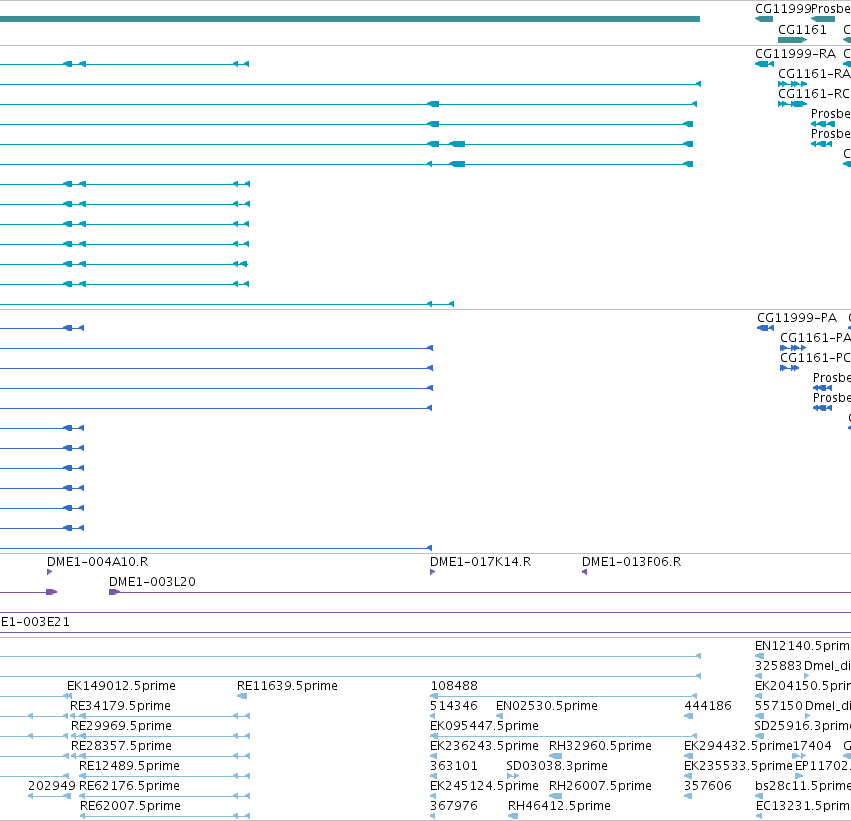Select the CG1161-PA label
The image size is (851, 821).
815,338
